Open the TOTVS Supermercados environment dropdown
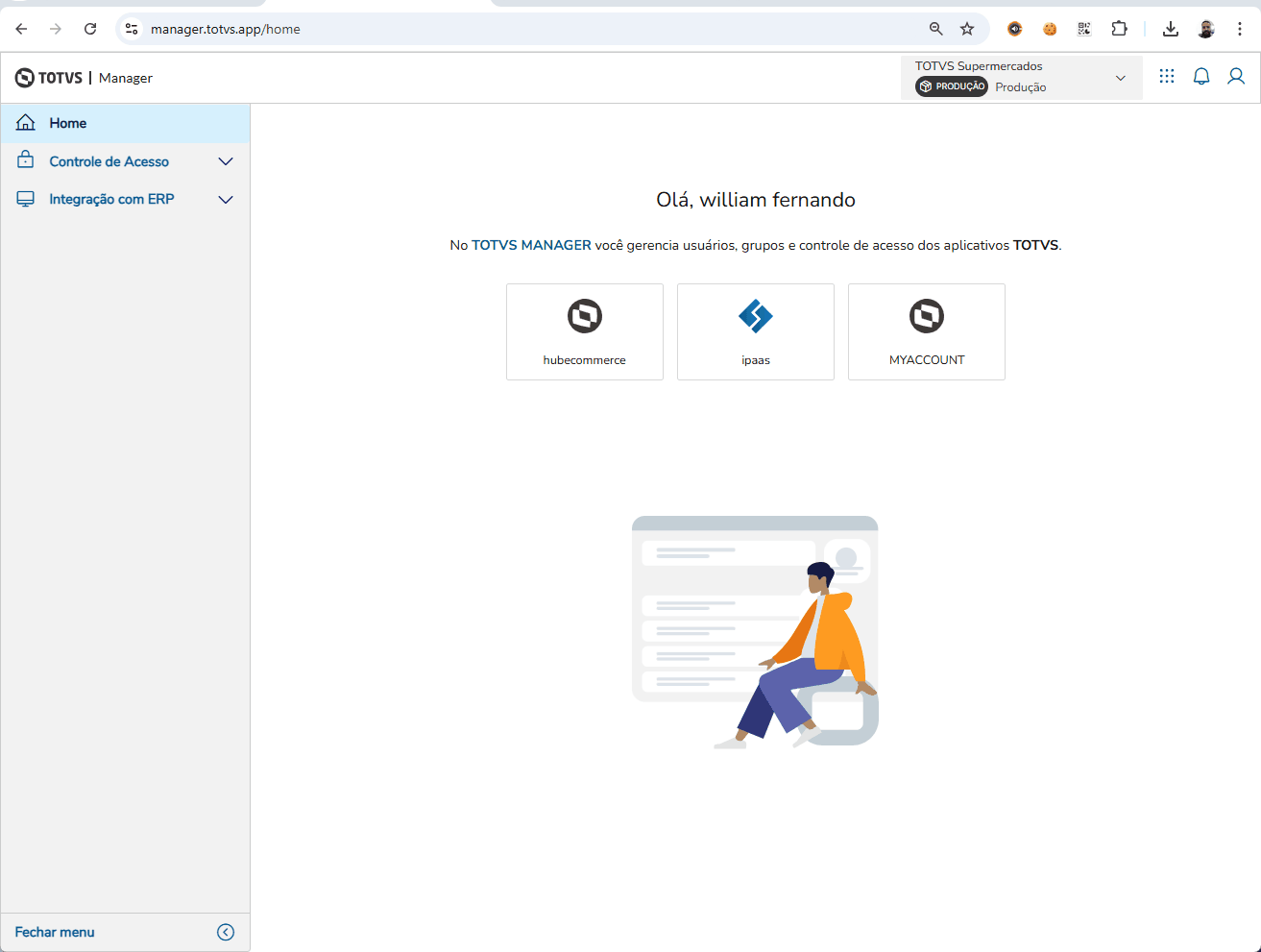The image size is (1261, 952). coord(1022,77)
